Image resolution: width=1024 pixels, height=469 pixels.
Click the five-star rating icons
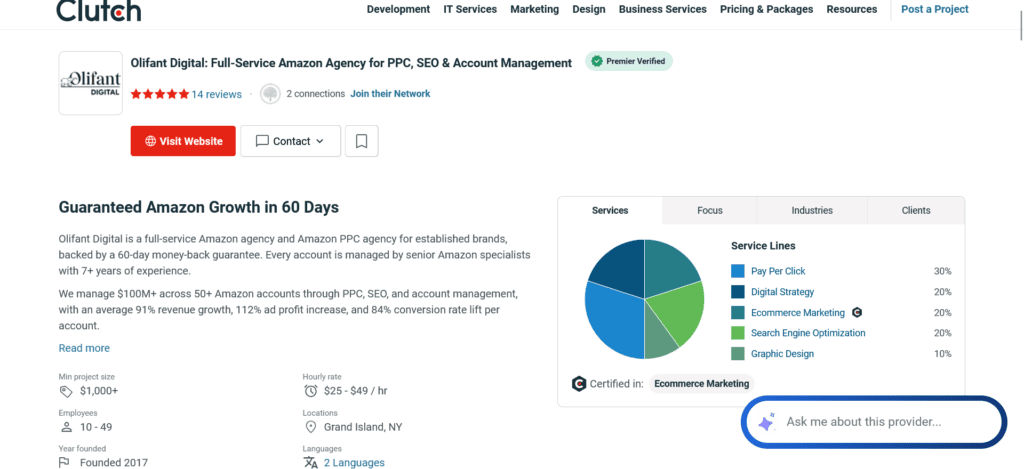pyautogui.click(x=160, y=94)
